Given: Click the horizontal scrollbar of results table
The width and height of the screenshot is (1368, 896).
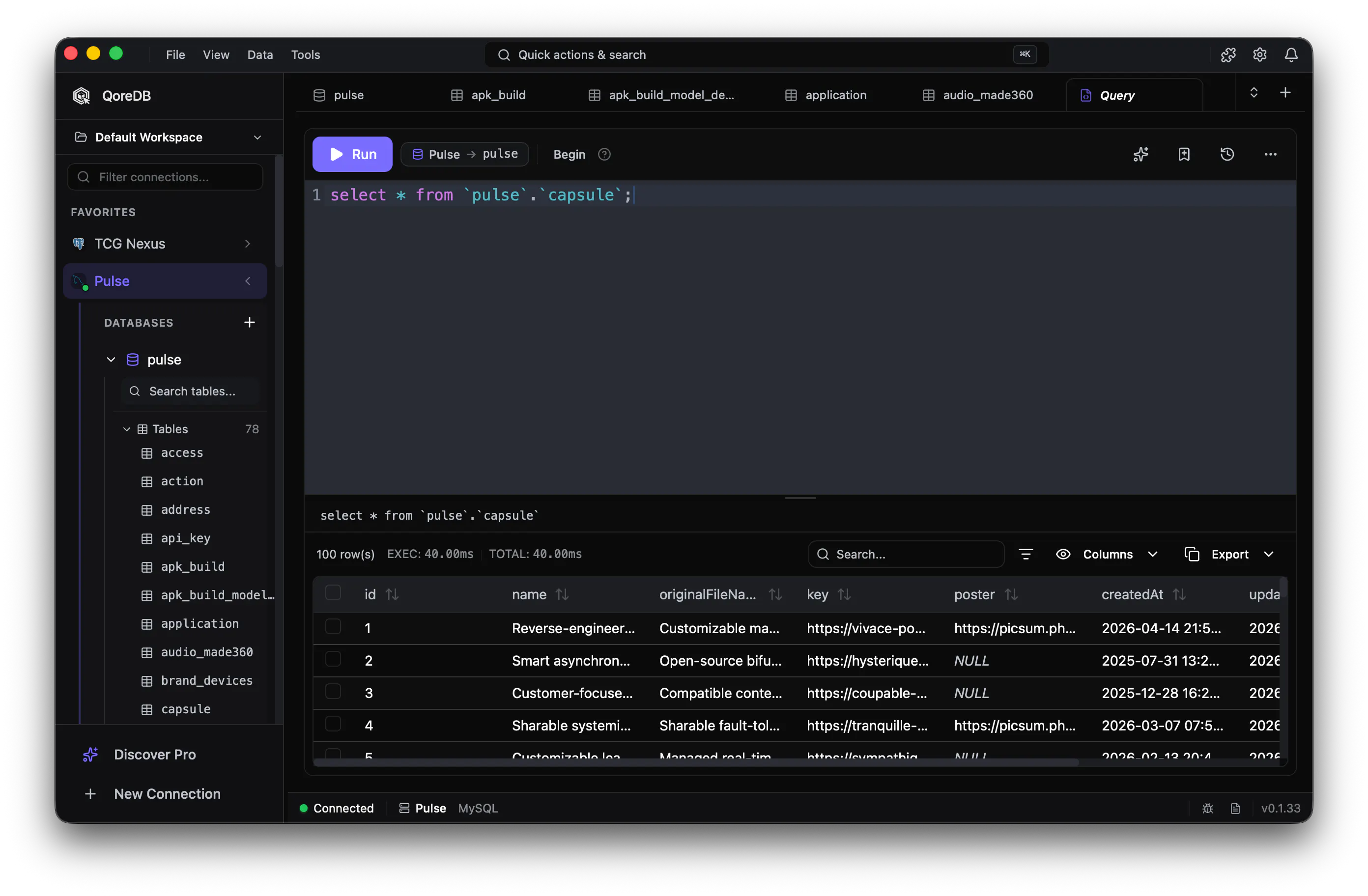Looking at the screenshot, I should (x=695, y=763).
